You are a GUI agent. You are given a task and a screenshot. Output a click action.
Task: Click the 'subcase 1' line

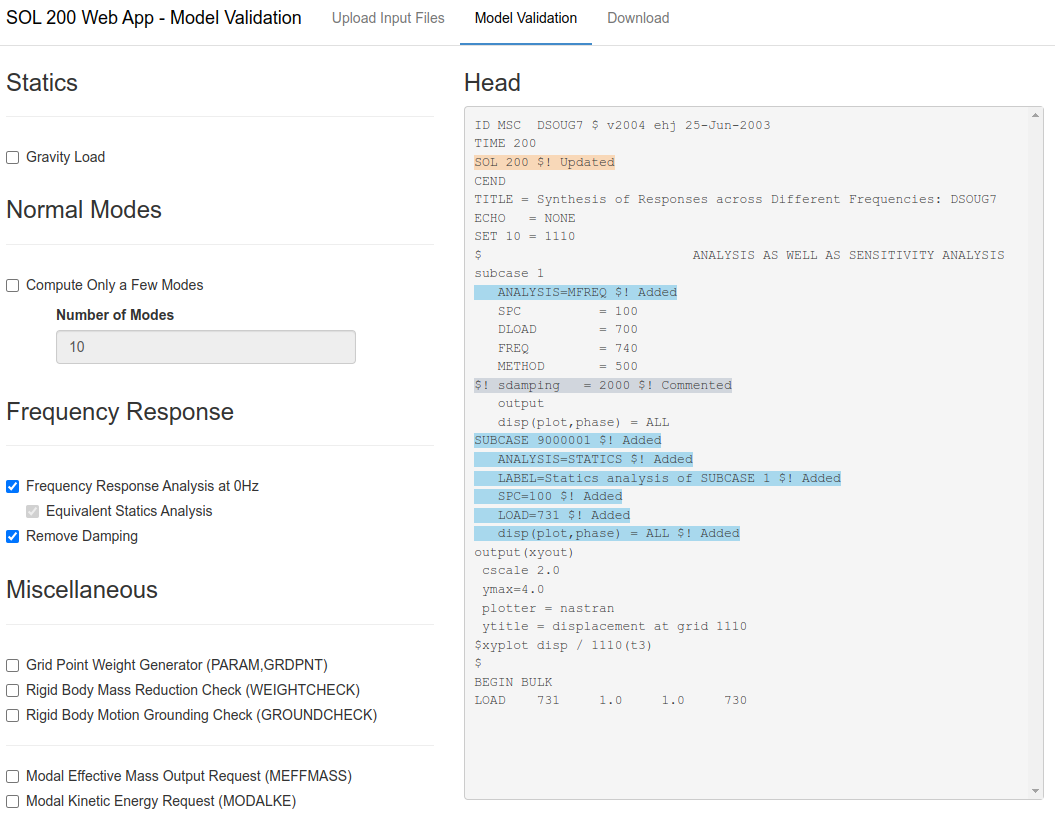click(x=509, y=273)
